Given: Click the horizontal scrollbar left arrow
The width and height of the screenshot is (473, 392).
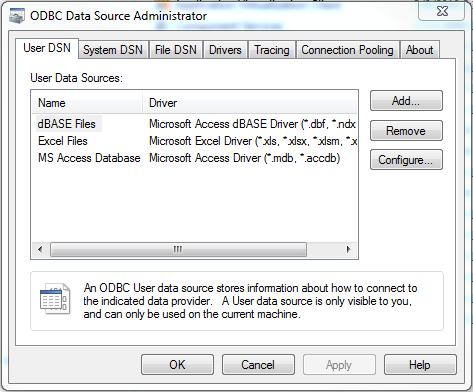Looking at the screenshot, I should point(40,249).
